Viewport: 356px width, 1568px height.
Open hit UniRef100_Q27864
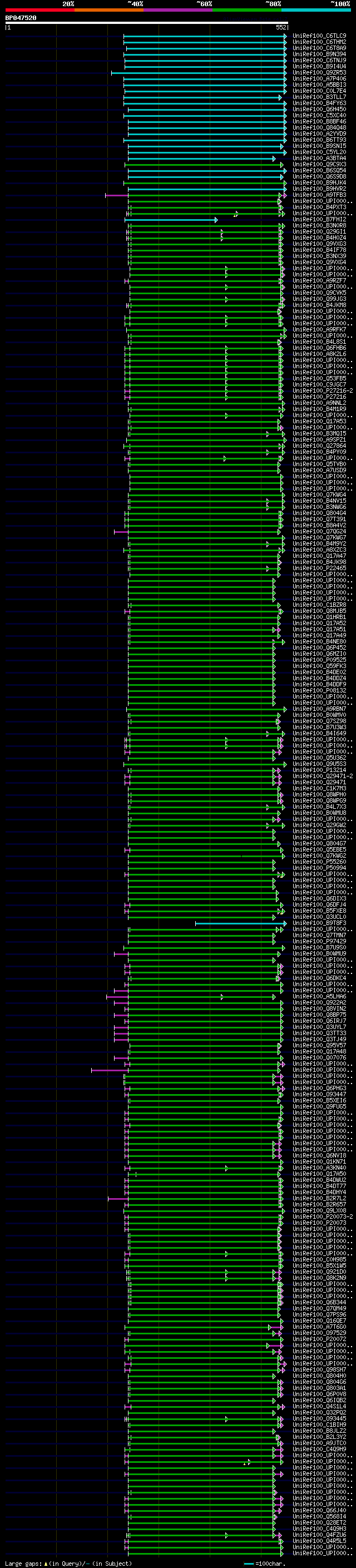coord(319,446)
